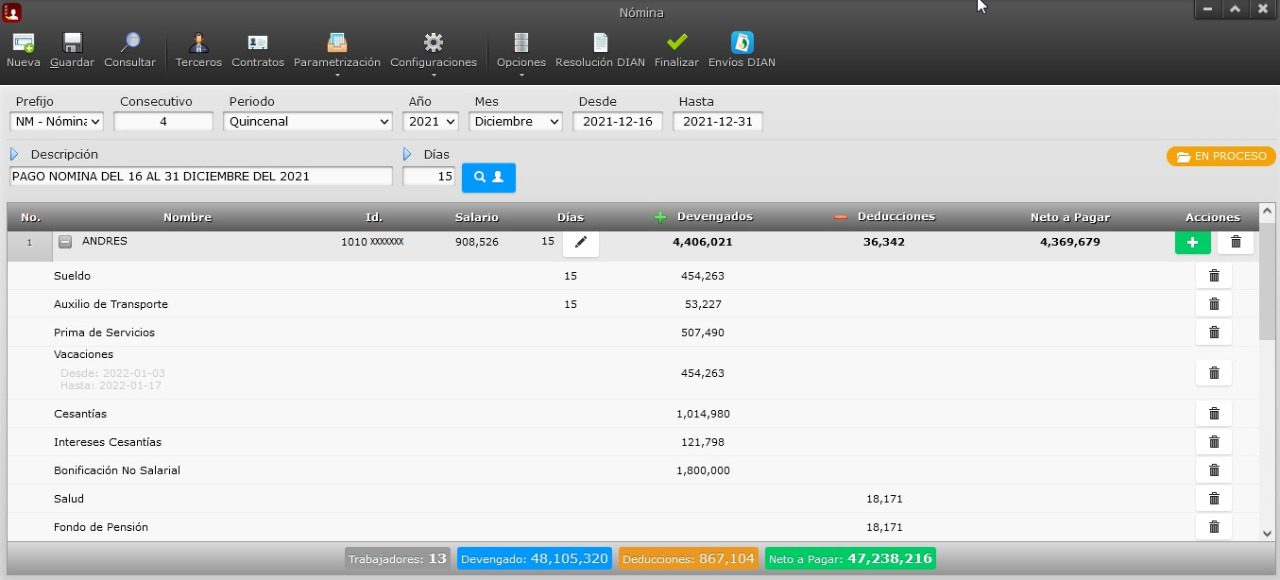Toggle the Descripción arrow expander

click(x=15, y=155)
